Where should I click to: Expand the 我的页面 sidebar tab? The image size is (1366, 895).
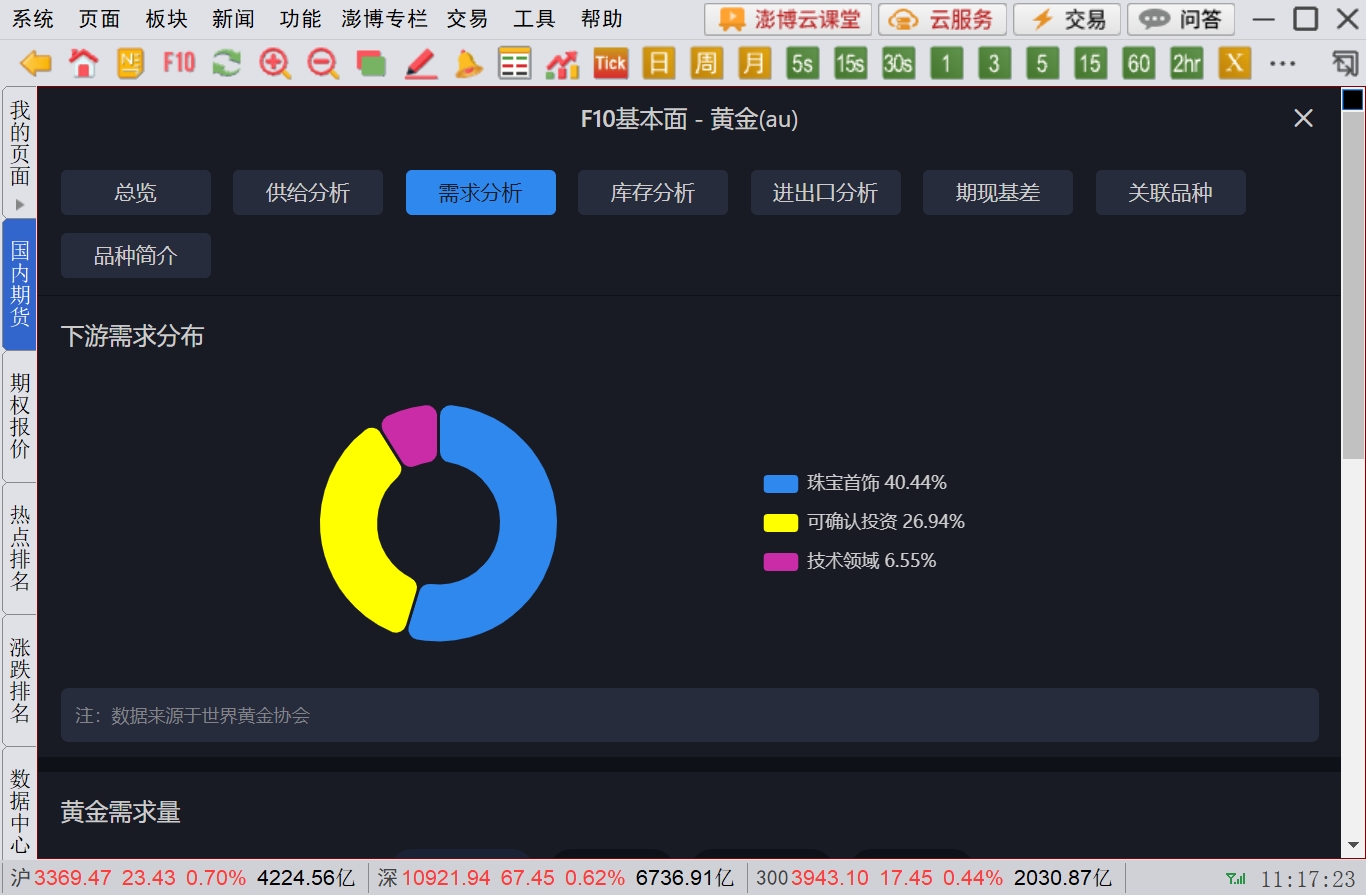pyautogui.click(x=20, y=152)
